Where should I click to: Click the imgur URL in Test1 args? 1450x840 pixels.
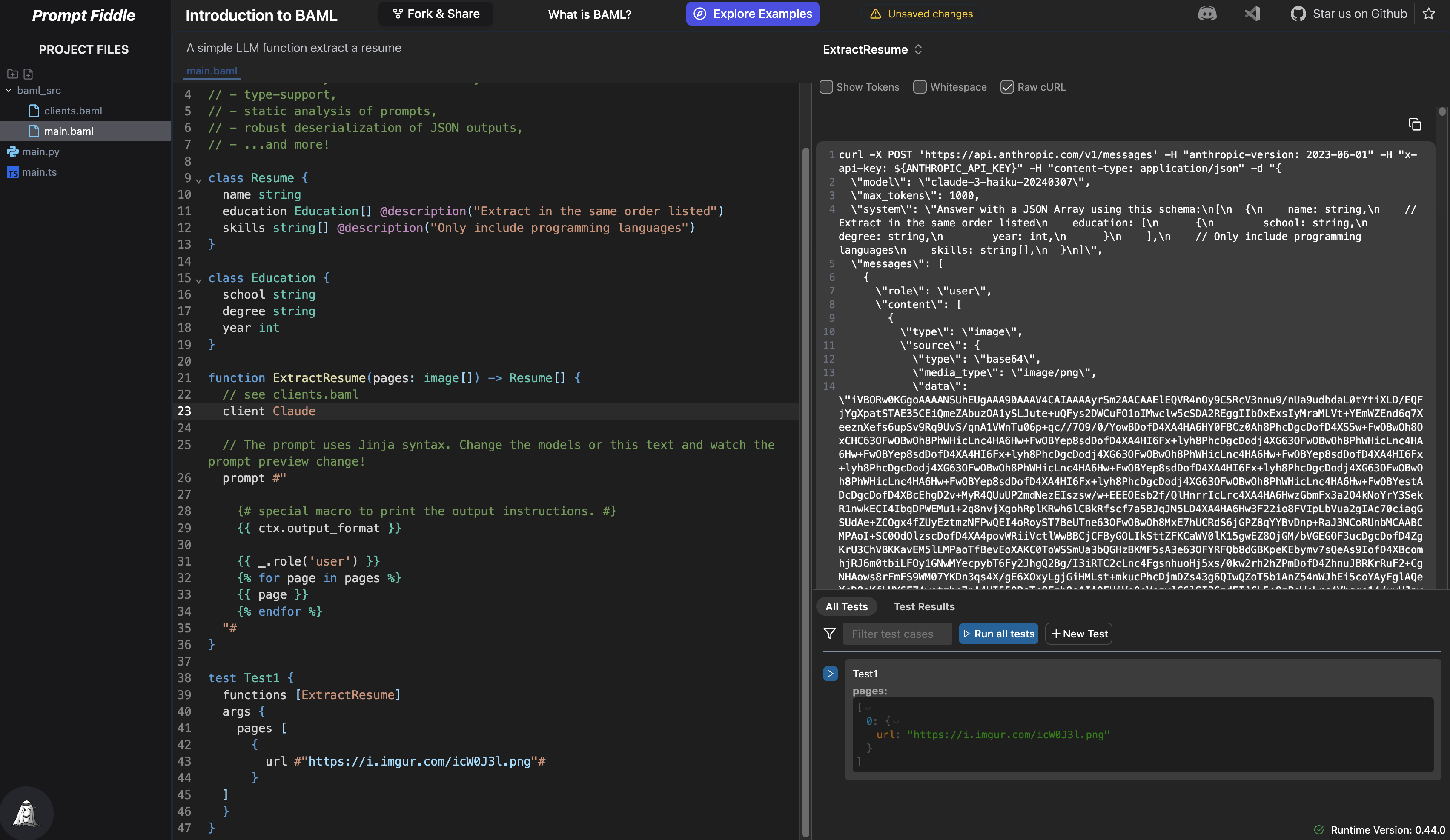point(1008,734)
